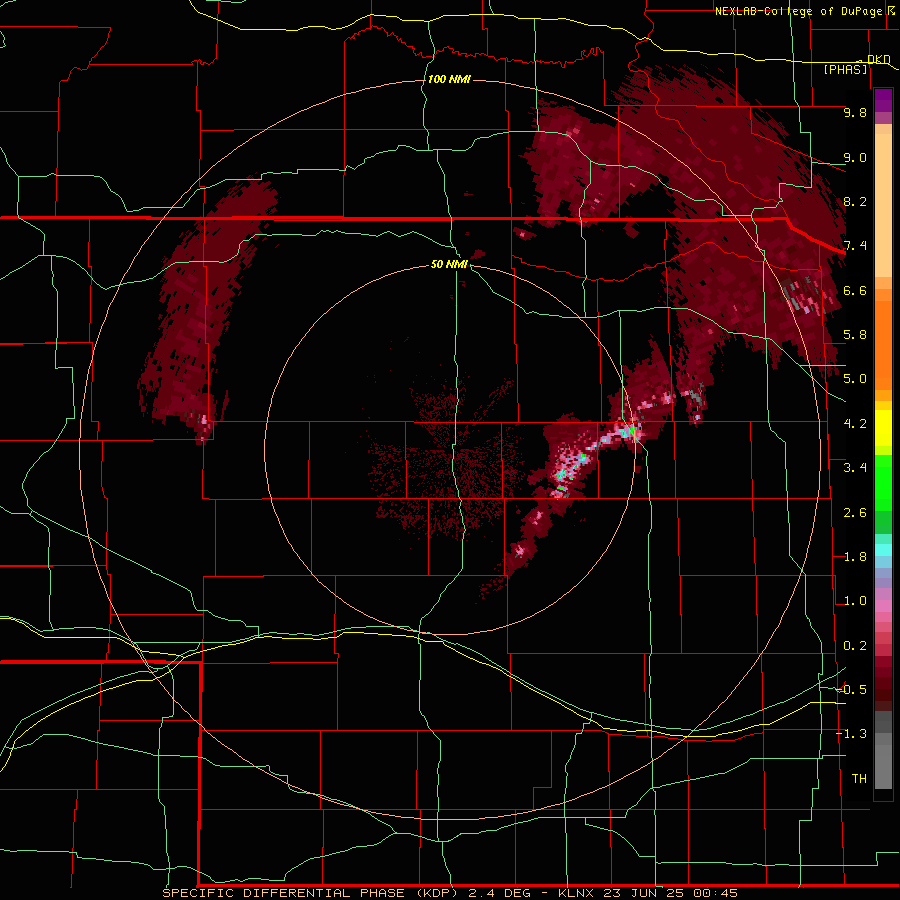The image size is (900, 900).
Task: Click the NEXLAB-College of DuPage label
Action: click(798, 11)
